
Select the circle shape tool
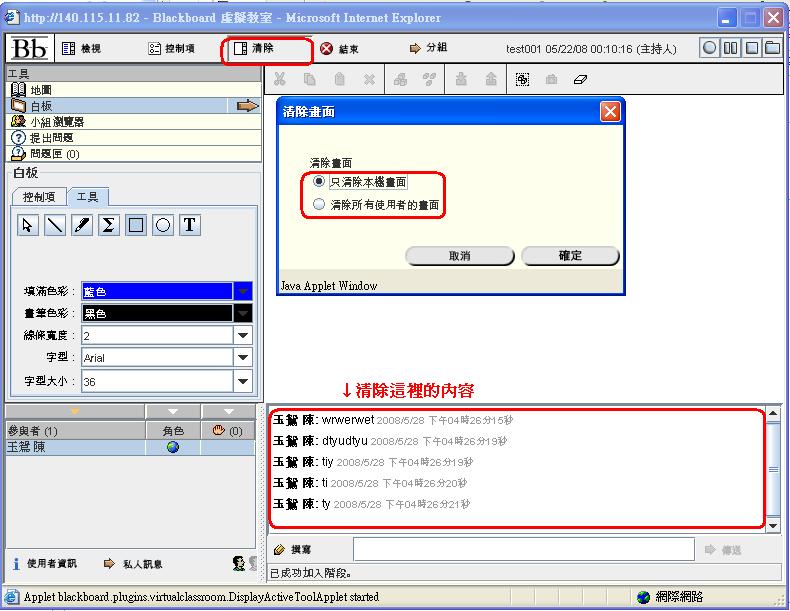point(163,225)
